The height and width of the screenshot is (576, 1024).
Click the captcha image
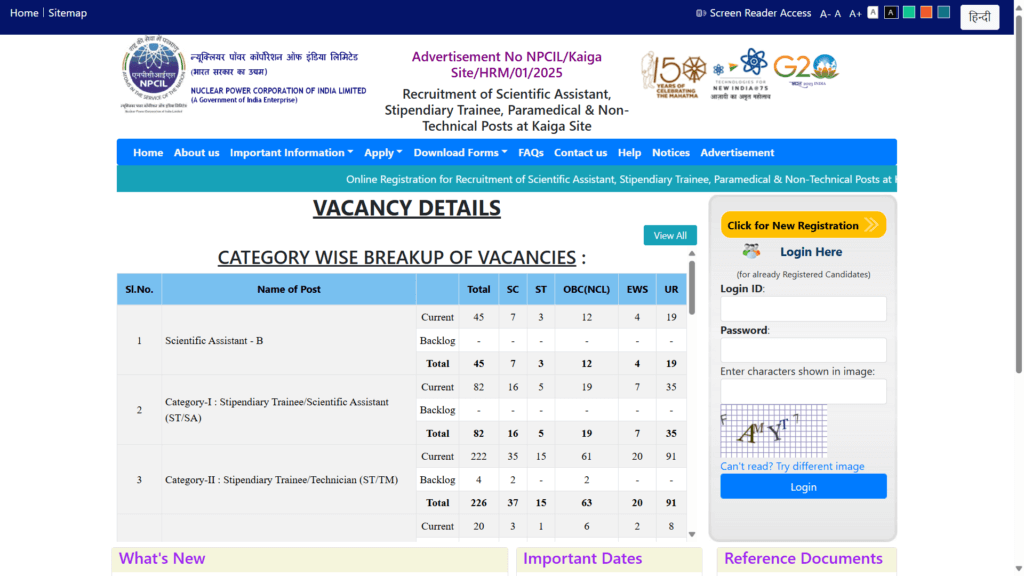pyautogui.click(x=773, y=430)
